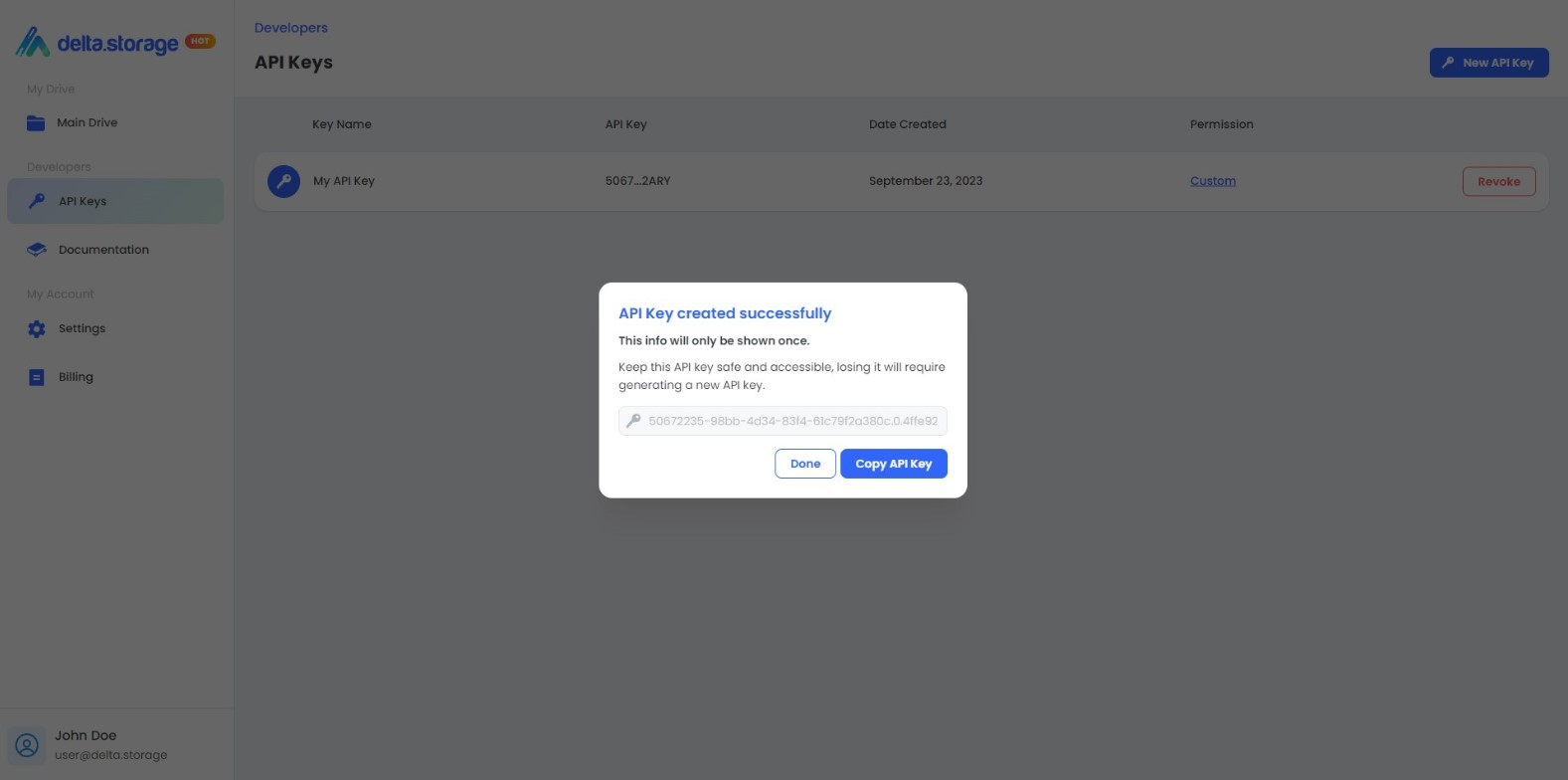Click the Documentation graduation cap icon

coord(37,250)
